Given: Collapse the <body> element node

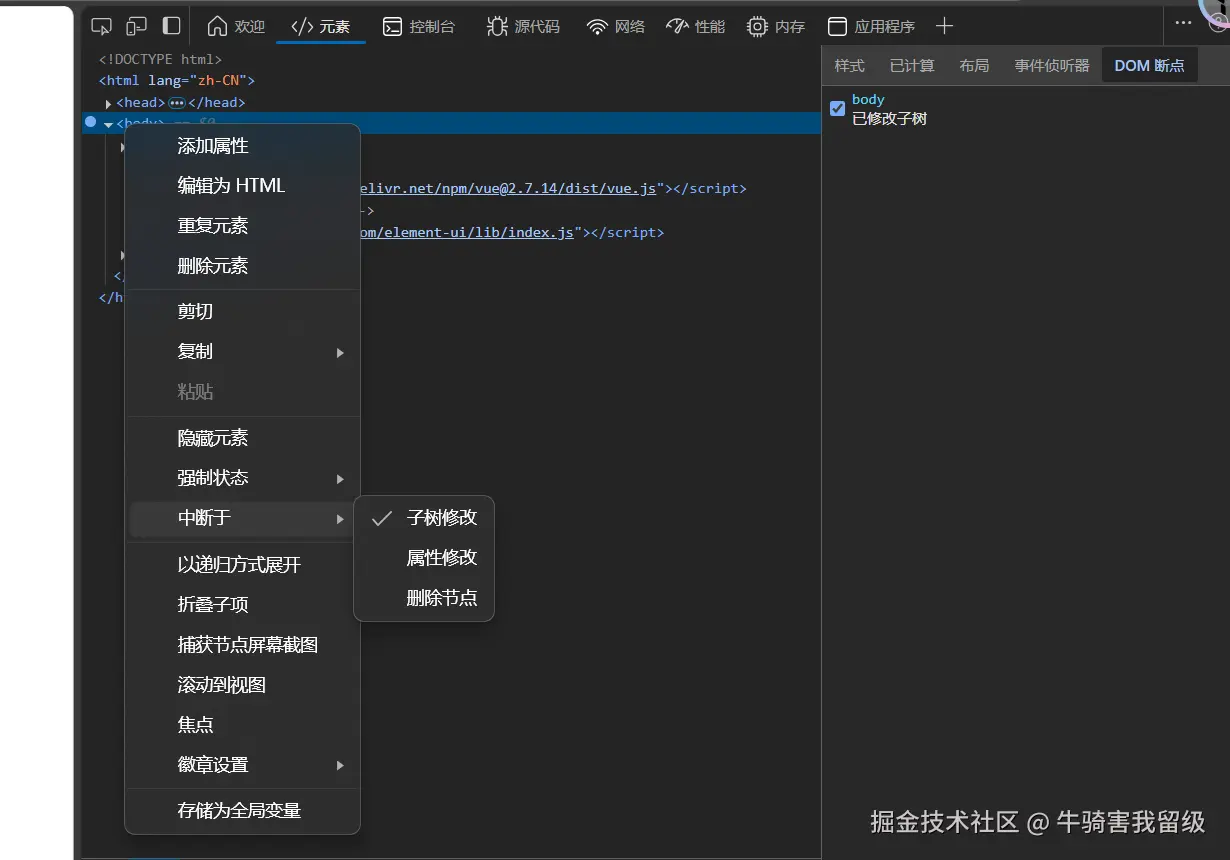Looking at the screenshot, I should 109,123.
